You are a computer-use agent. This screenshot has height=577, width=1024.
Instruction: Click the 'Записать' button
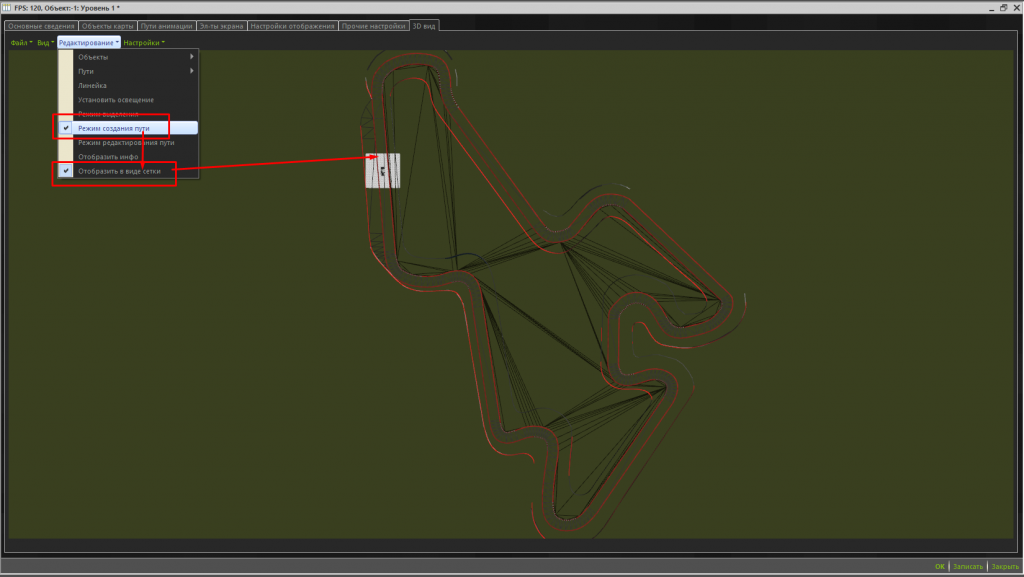click(967, 566)
